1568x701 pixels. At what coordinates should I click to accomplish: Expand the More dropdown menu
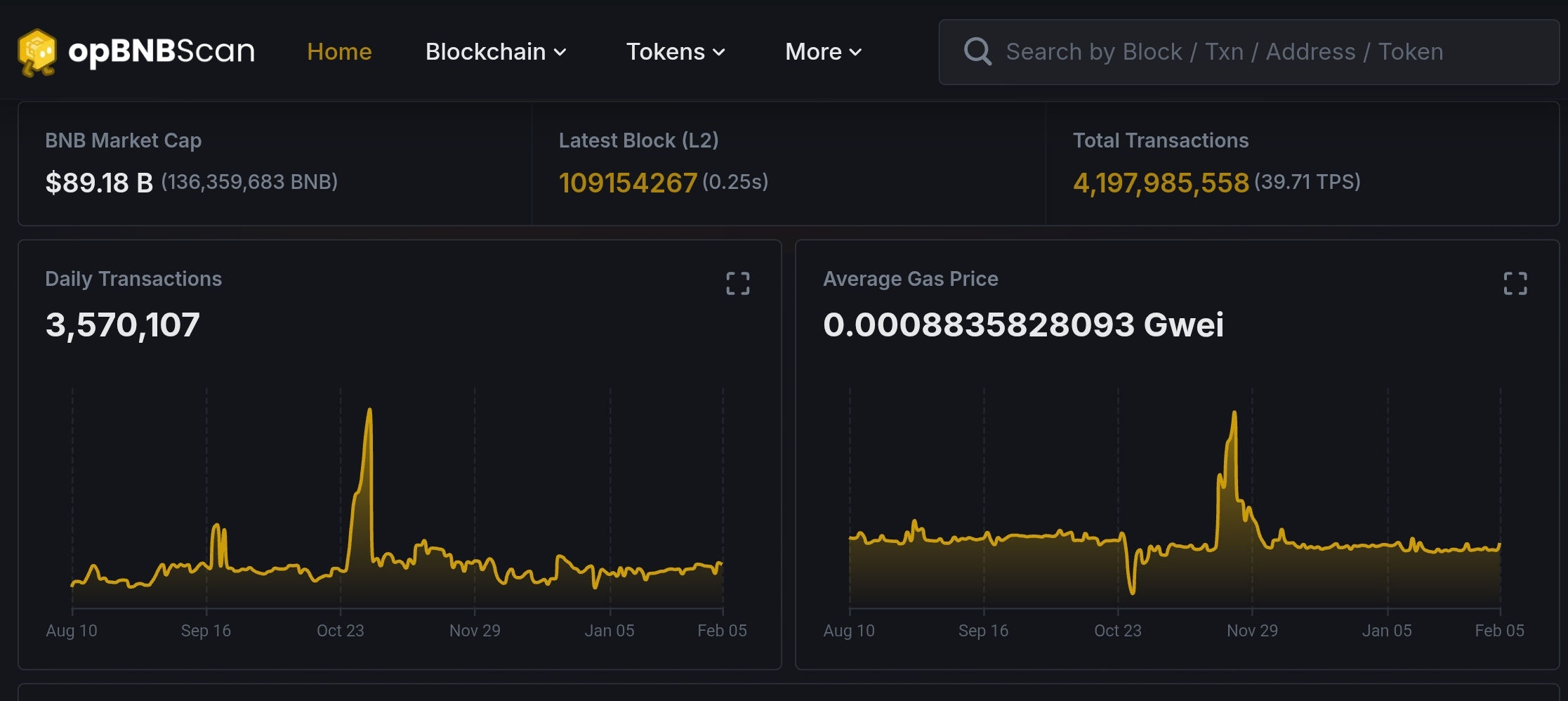pyautogui.click(x=823, y=52)
